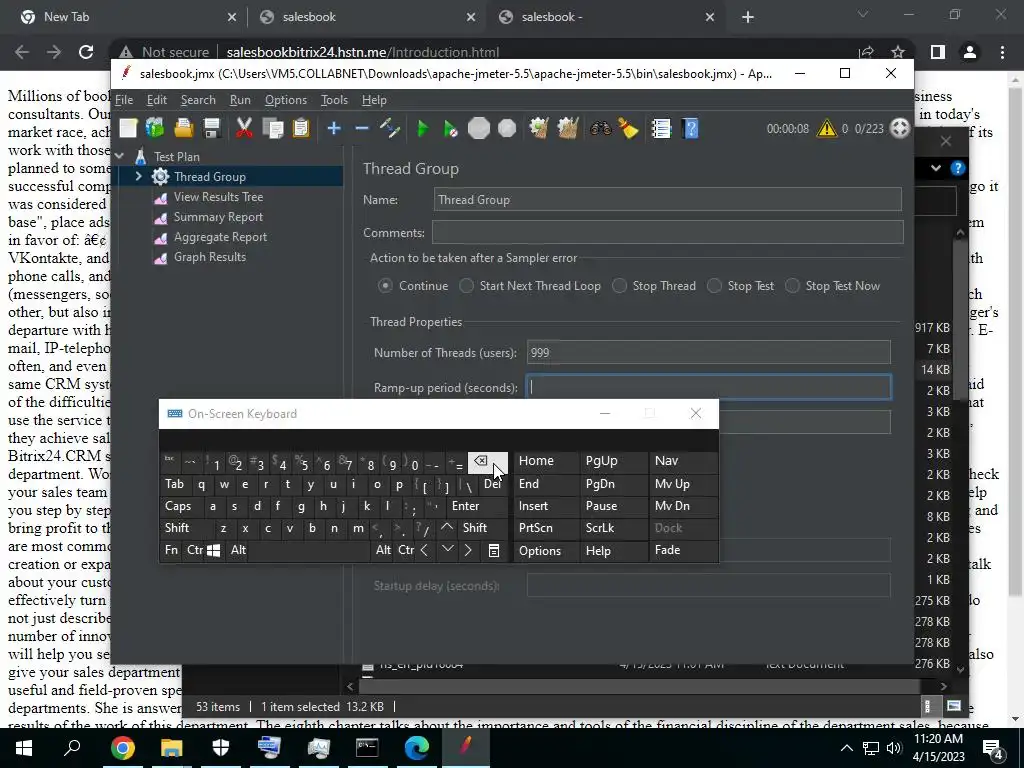Select the Stop Thread radio button
Image resolution: width=1024 pixels, height=768 pixels.
[619, 286]
